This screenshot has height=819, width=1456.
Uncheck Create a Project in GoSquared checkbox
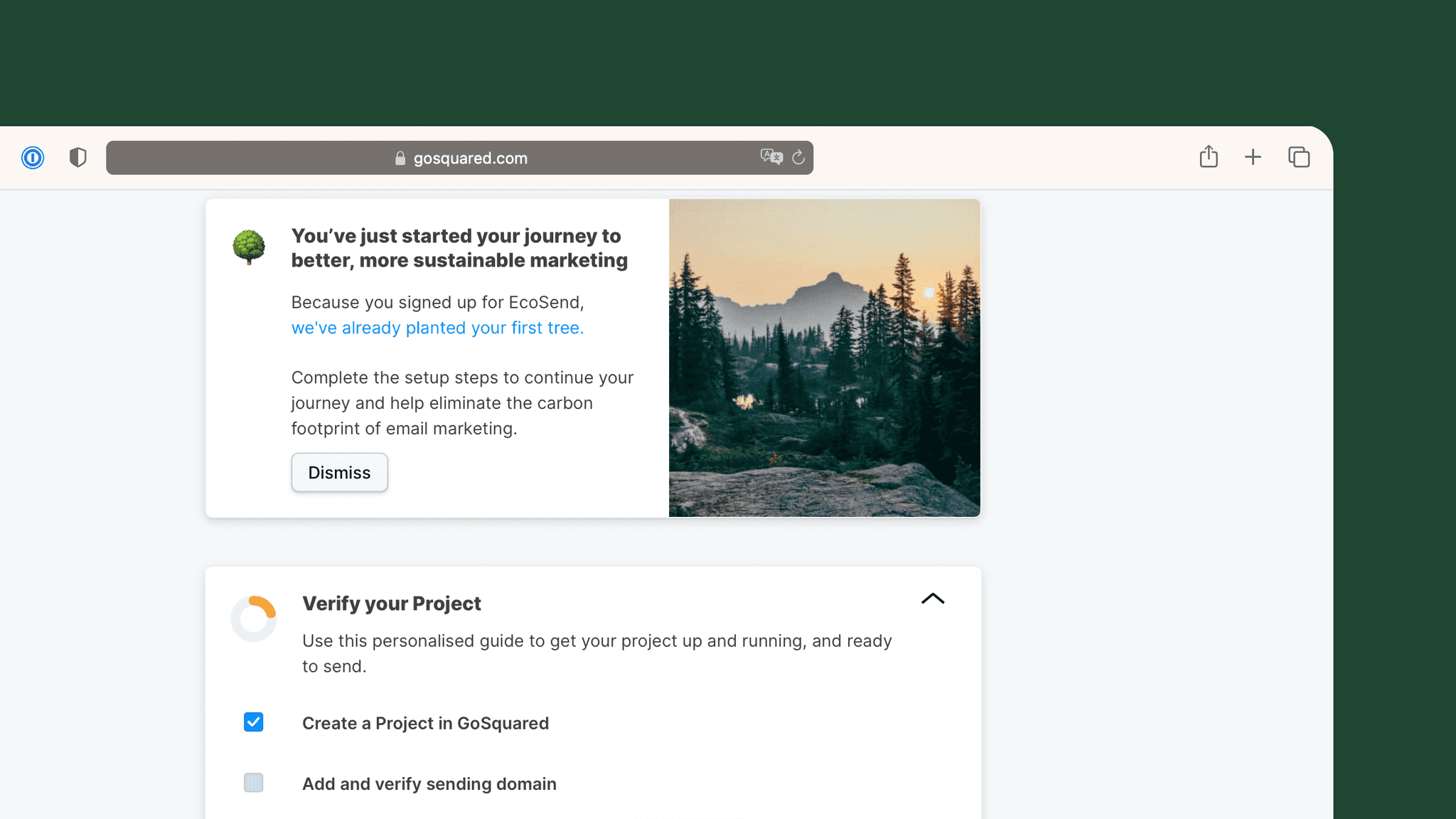(254, 722)
